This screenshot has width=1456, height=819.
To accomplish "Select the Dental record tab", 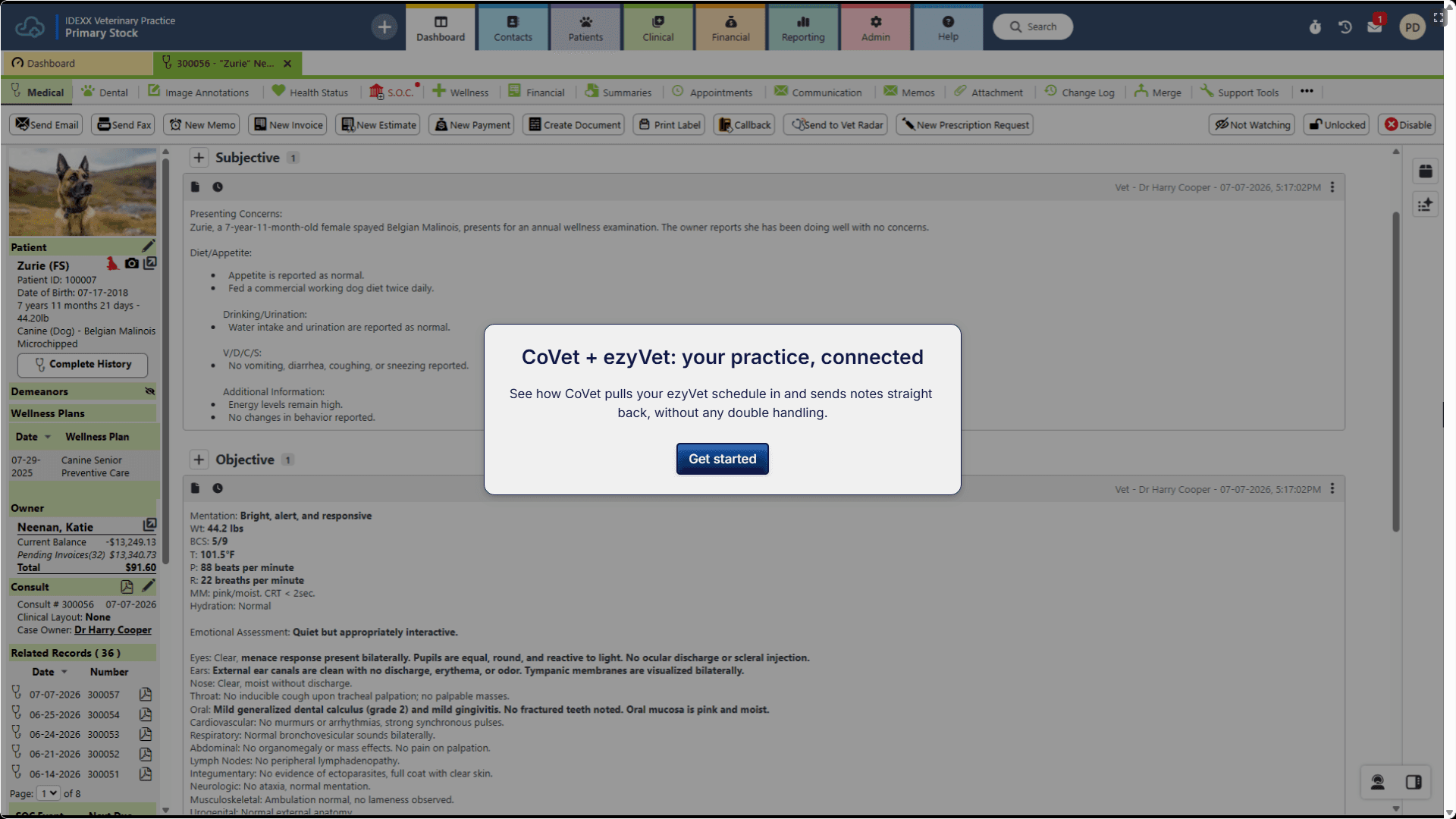I will [x=105, y=93].
